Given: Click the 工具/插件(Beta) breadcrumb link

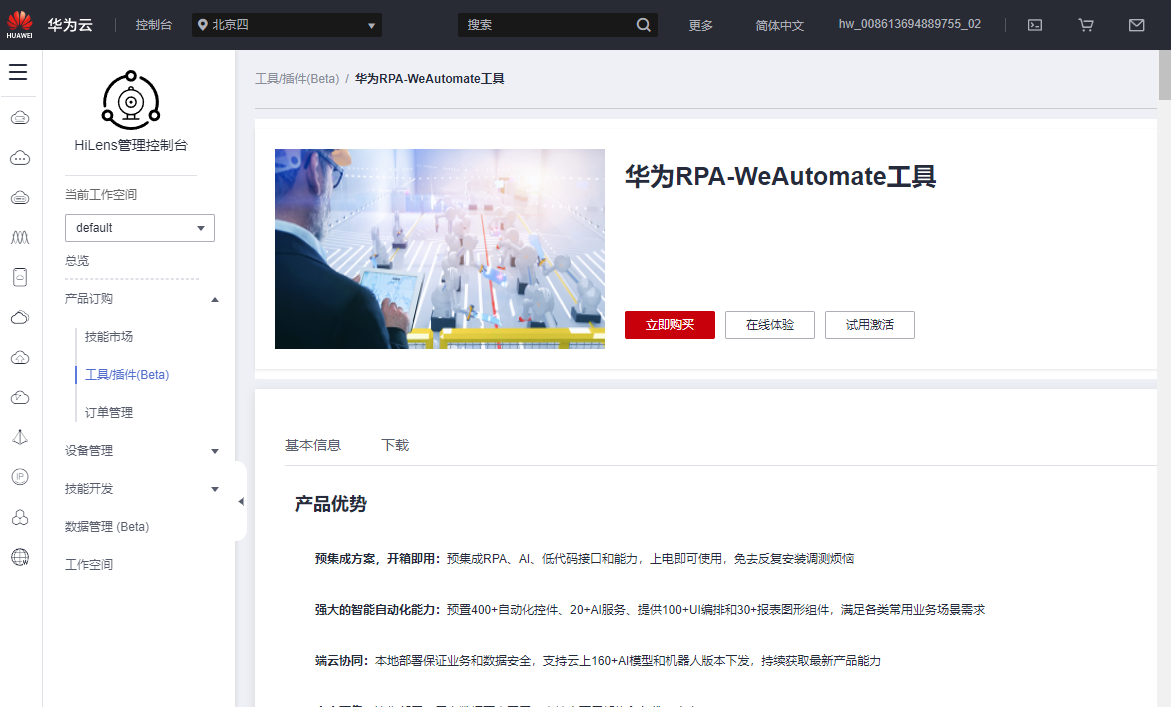Looking at the screenshot, I should pos(297,78).
